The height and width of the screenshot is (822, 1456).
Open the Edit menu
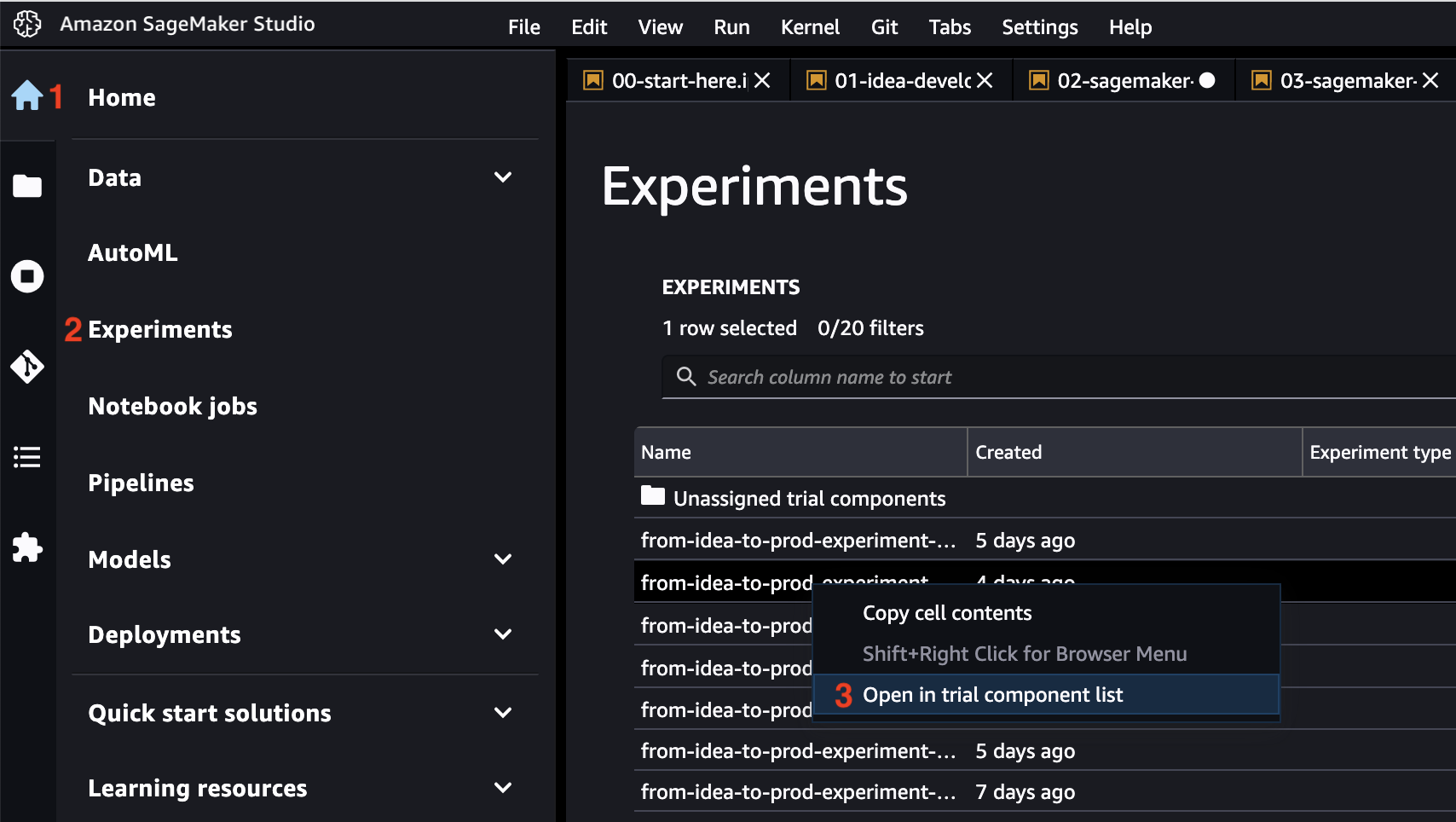(589, 27)
